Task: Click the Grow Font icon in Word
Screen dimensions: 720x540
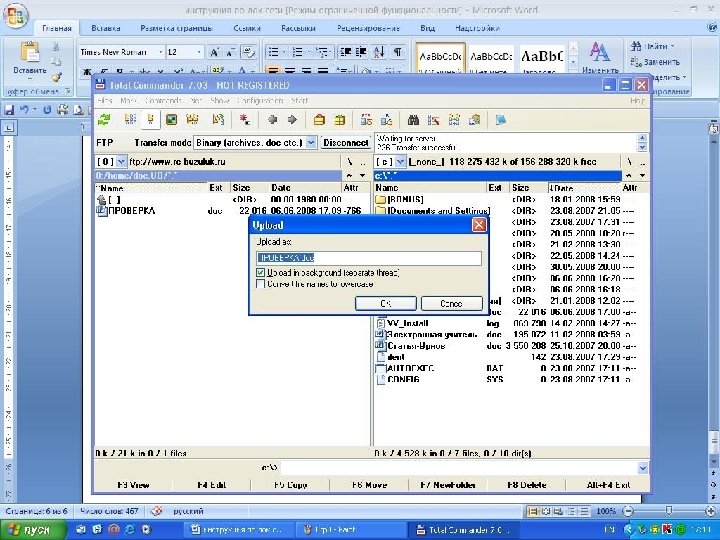Action: 214,52
